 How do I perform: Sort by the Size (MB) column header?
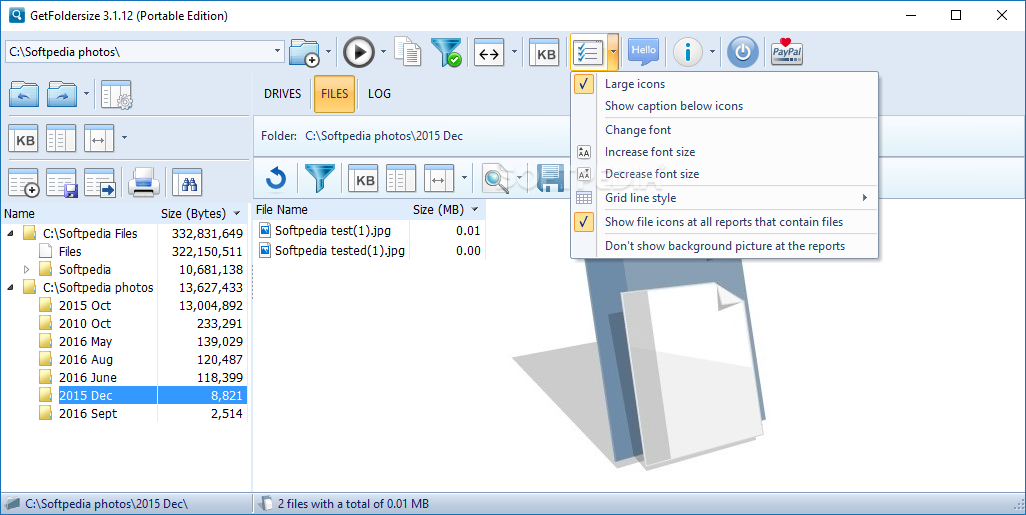(x=448, y=209)
